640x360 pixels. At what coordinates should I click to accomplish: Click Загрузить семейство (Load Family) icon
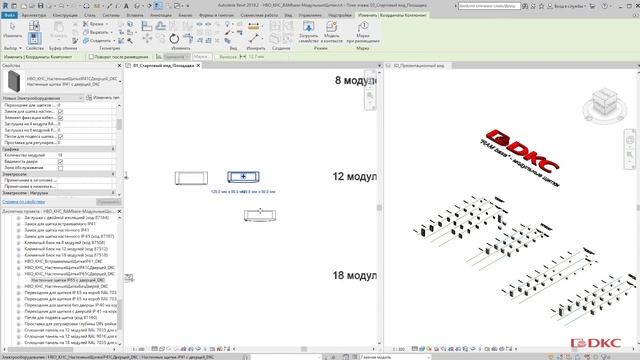pos(308,27)
